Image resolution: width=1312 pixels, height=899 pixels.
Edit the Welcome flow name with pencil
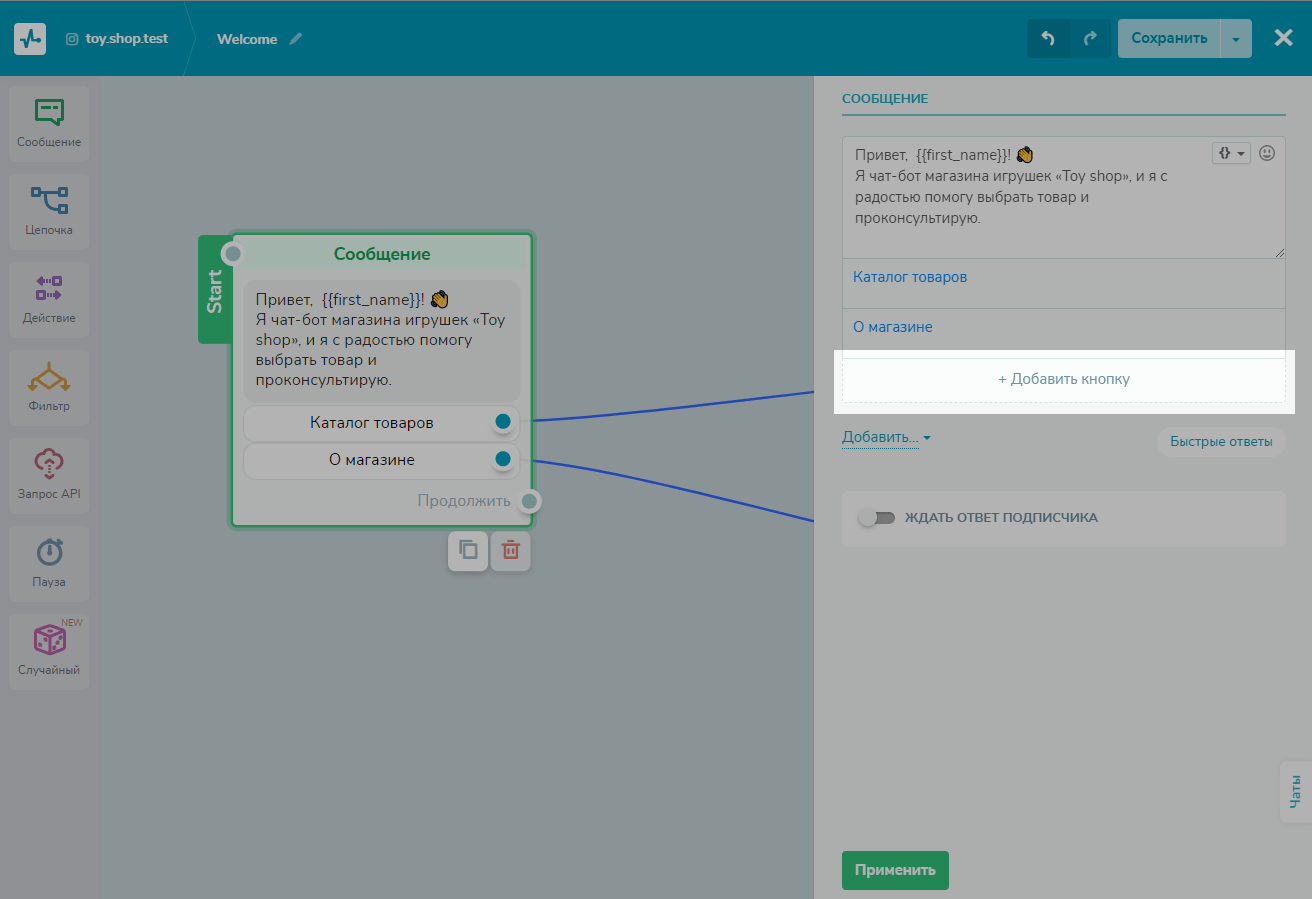coord(295,39)
